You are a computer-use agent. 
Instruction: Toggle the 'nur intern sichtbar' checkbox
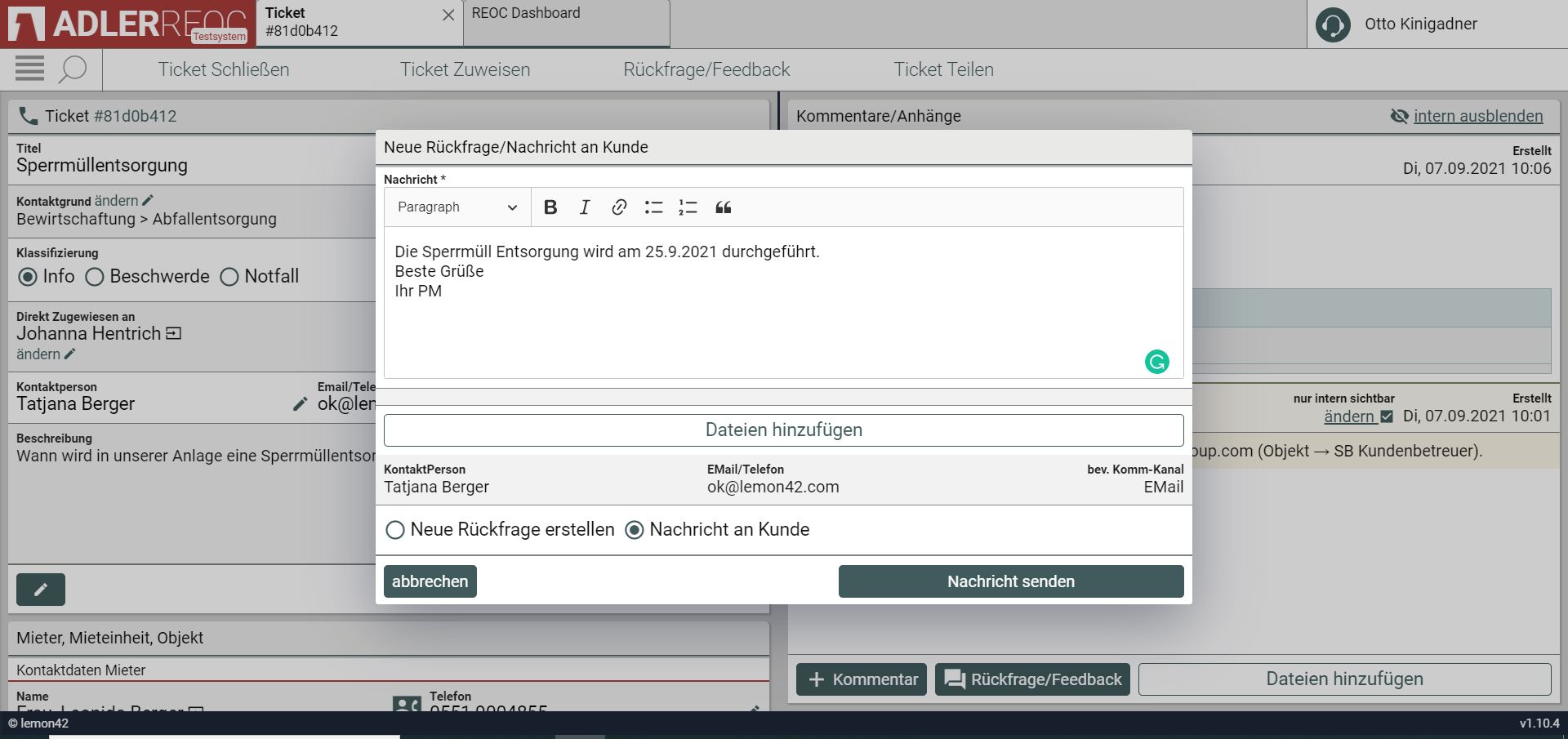click(1387, 416)
